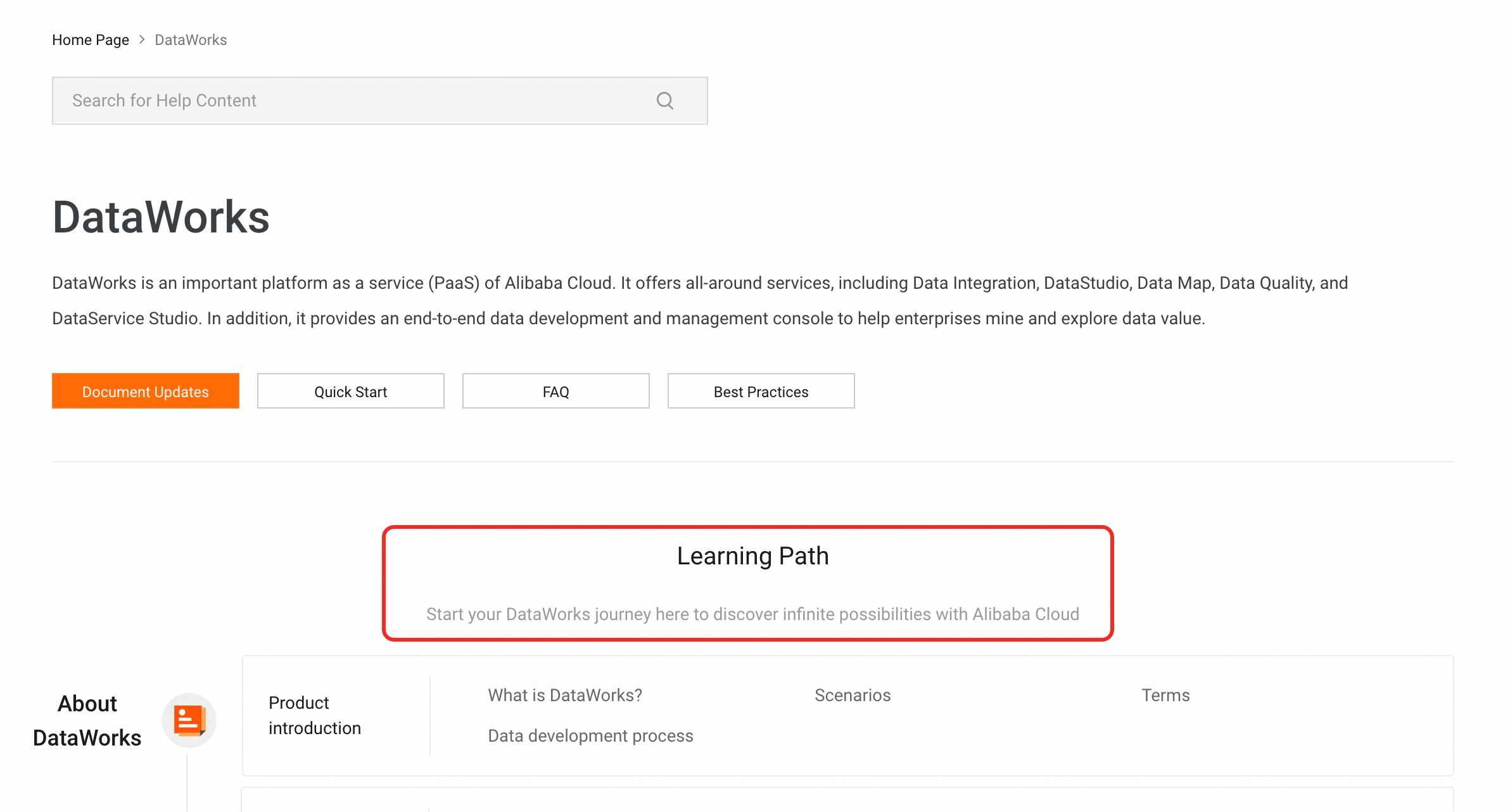Click the About DataWorks label
Viewport: 1510px width, 812px height.
pos(87,720)
